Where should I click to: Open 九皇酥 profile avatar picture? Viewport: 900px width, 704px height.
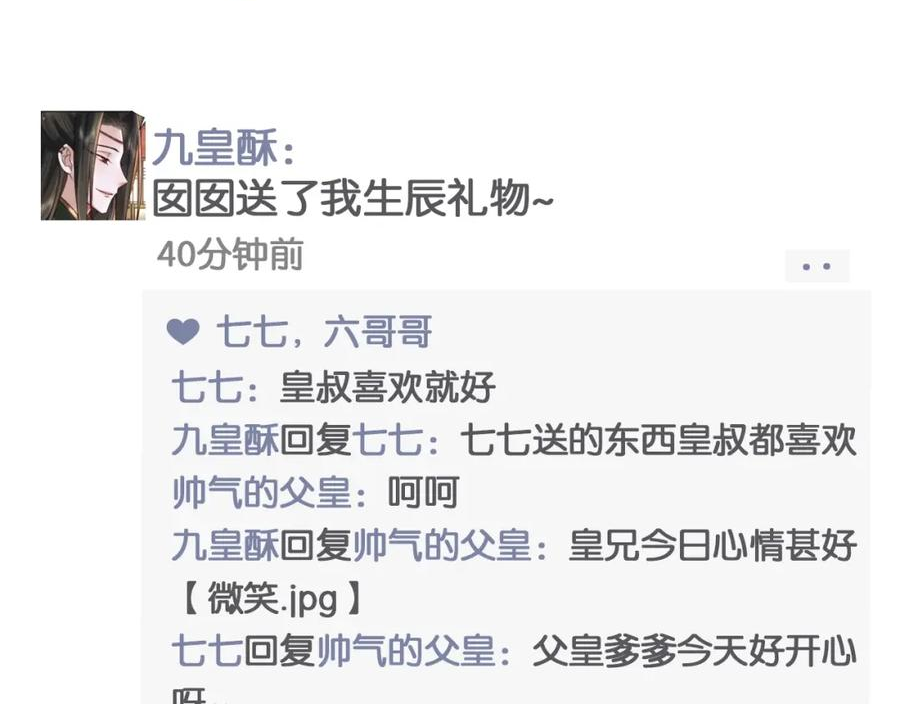click(93, 166)
